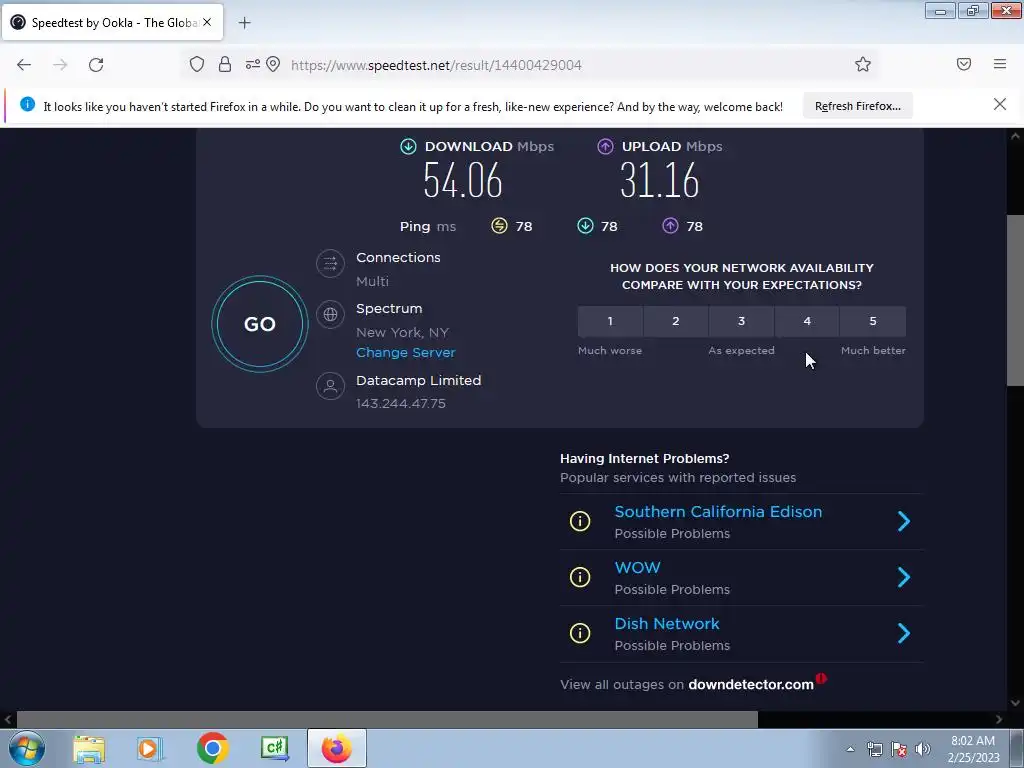1024x768 pixels.
Task: Rate network availability as 1 Much worse
Action: (610, 321)
